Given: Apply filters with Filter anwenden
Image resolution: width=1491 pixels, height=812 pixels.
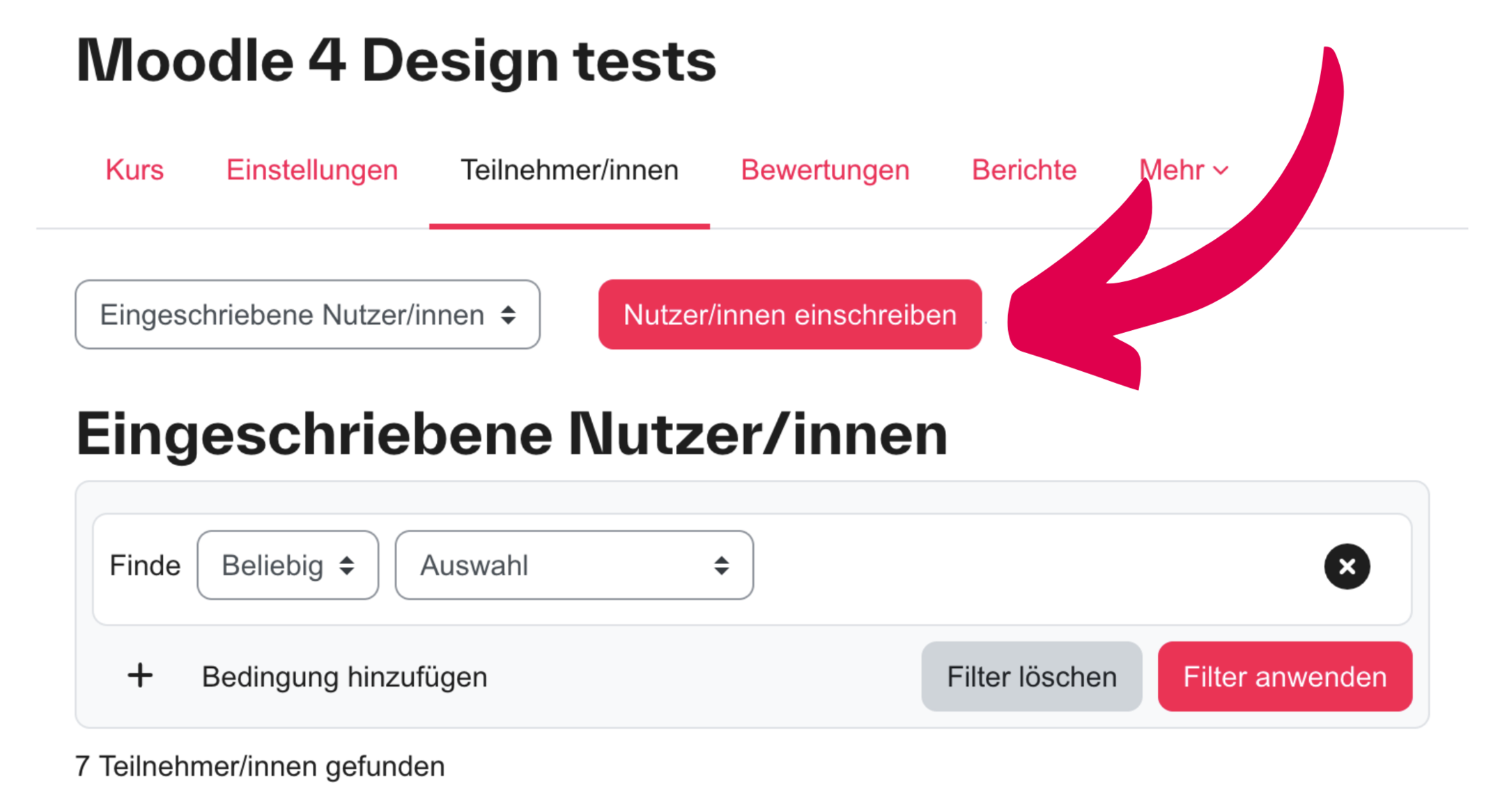Looking at the screenshot, I should click(1284, 676).
